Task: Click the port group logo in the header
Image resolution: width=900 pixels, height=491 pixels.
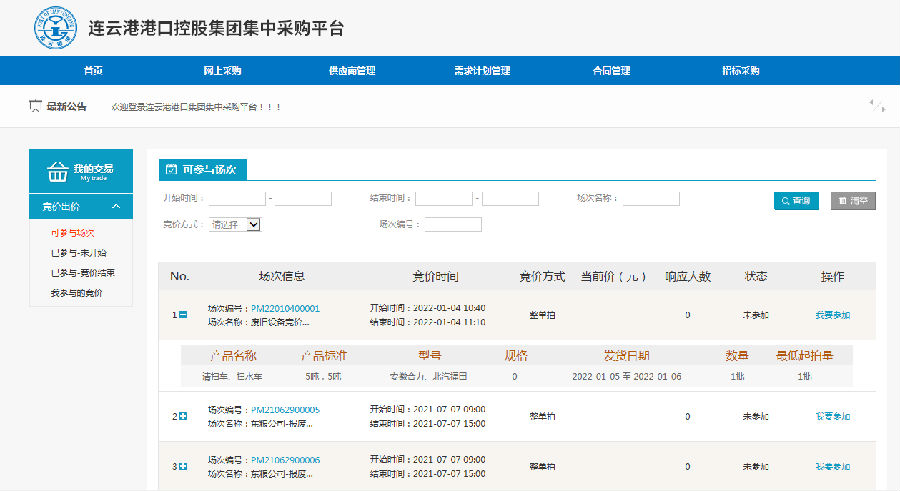Action: (55, 27)
